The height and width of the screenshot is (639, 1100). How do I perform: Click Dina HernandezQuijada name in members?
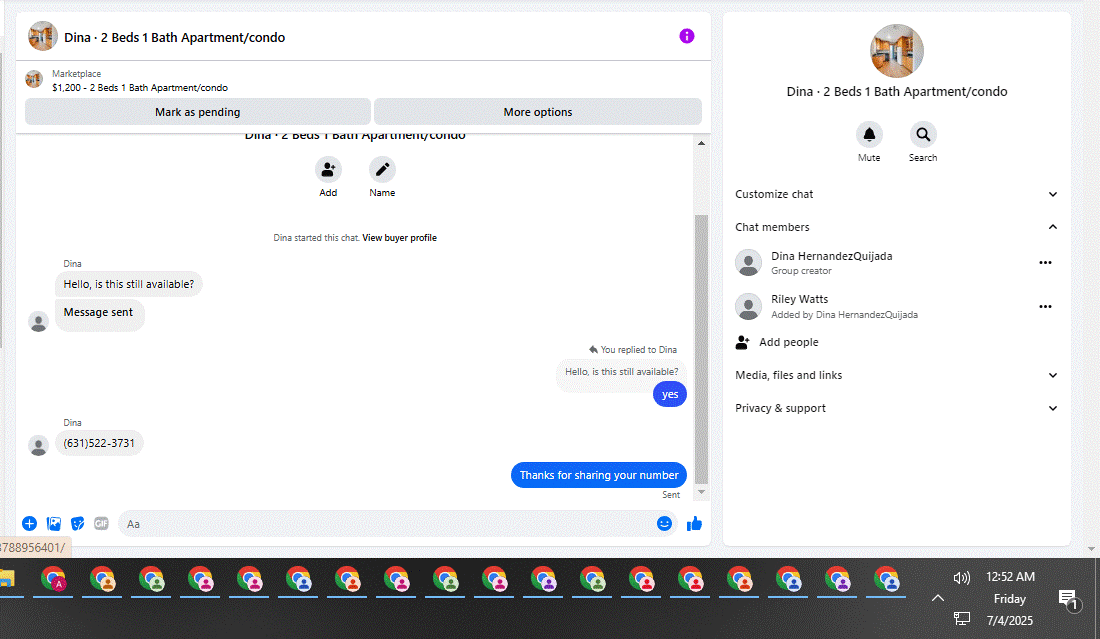pos(831,256)
